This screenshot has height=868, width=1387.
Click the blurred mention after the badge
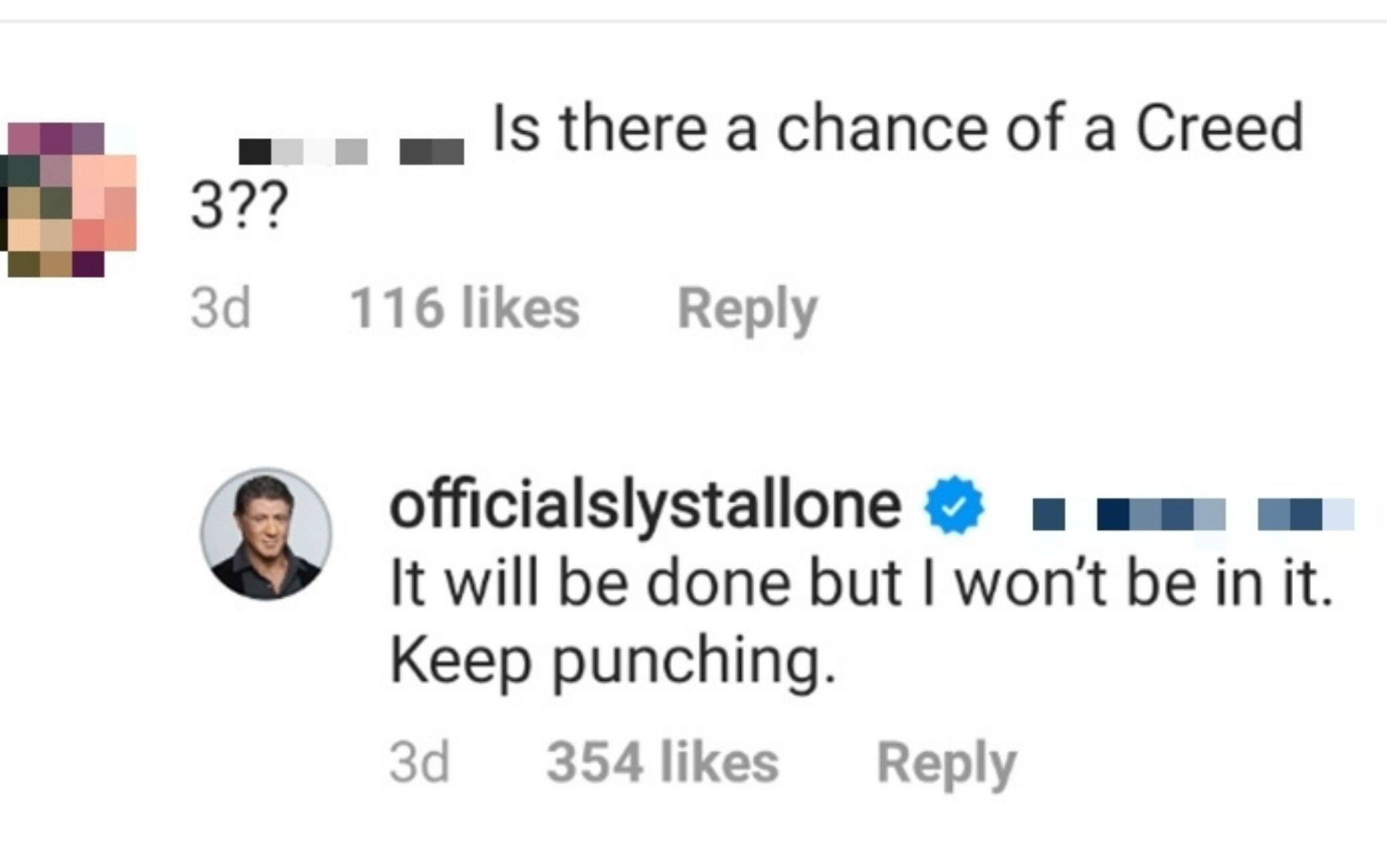tap(1193, 515)
